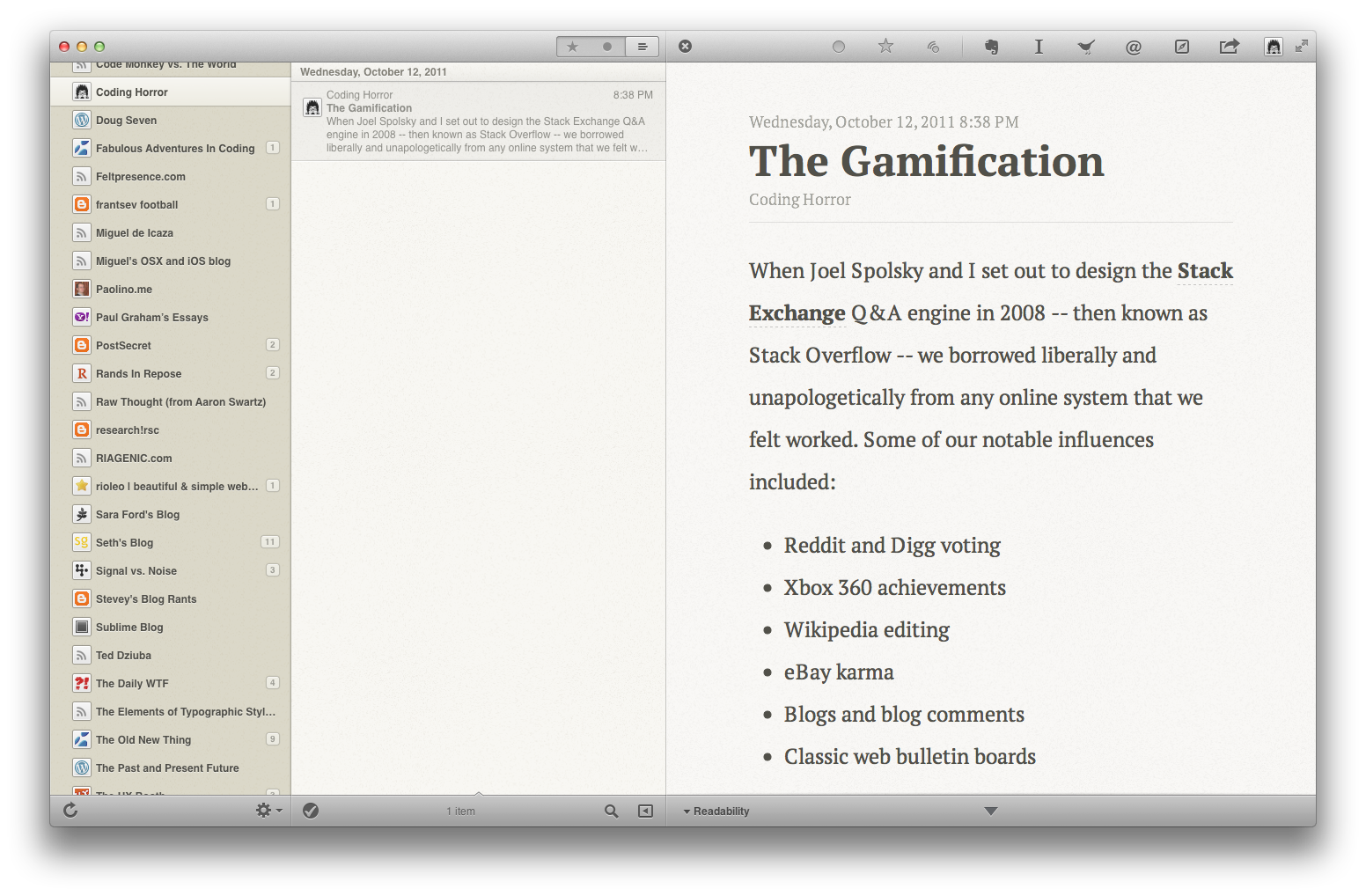Image resolution: width=1366 pixels, height=896 pixels.
Task: Open Miguel's OSX and iOS blog
Action: click(171, 261)
